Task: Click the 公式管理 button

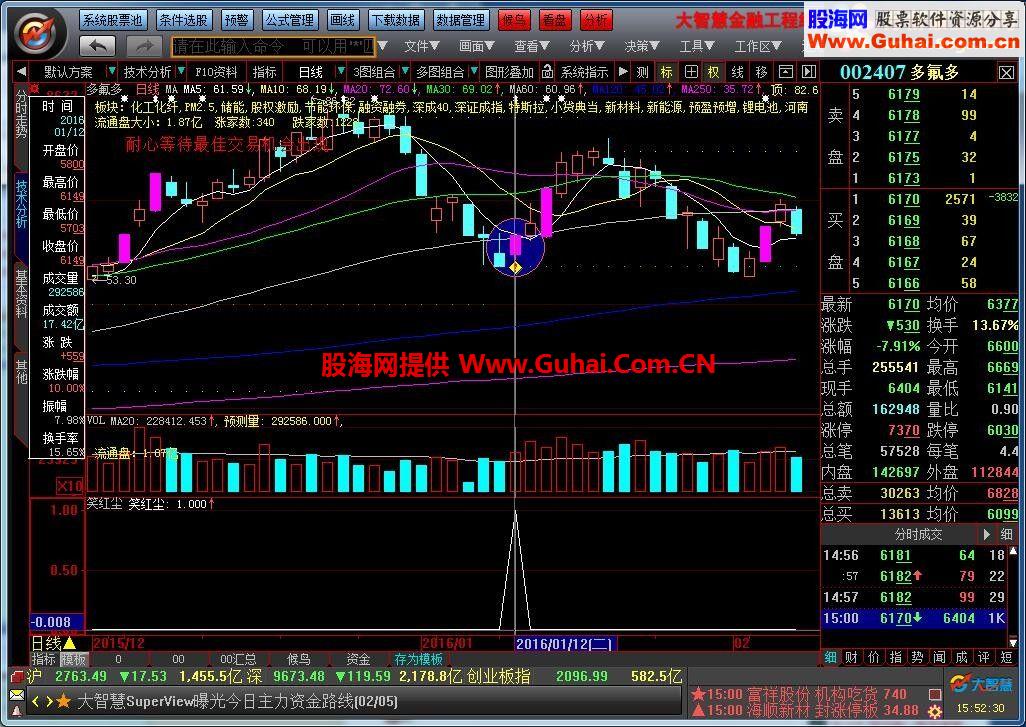Action: (x=290, y=20)
